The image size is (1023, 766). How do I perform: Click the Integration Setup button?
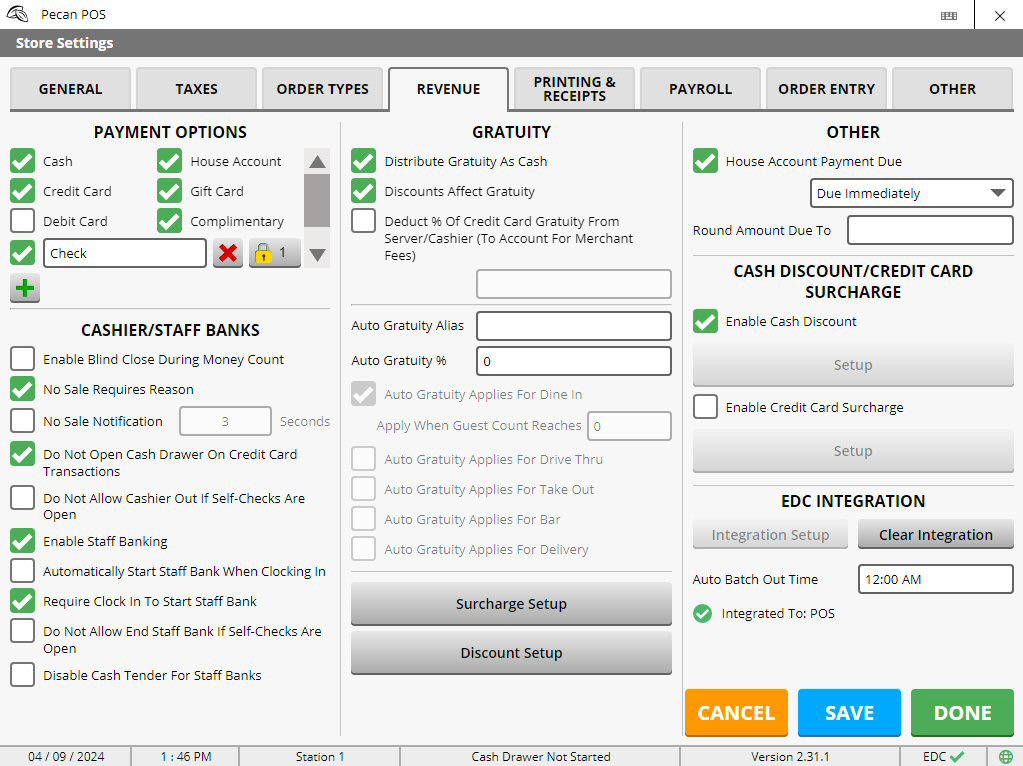pyautogui.click(x=770, y=534)
